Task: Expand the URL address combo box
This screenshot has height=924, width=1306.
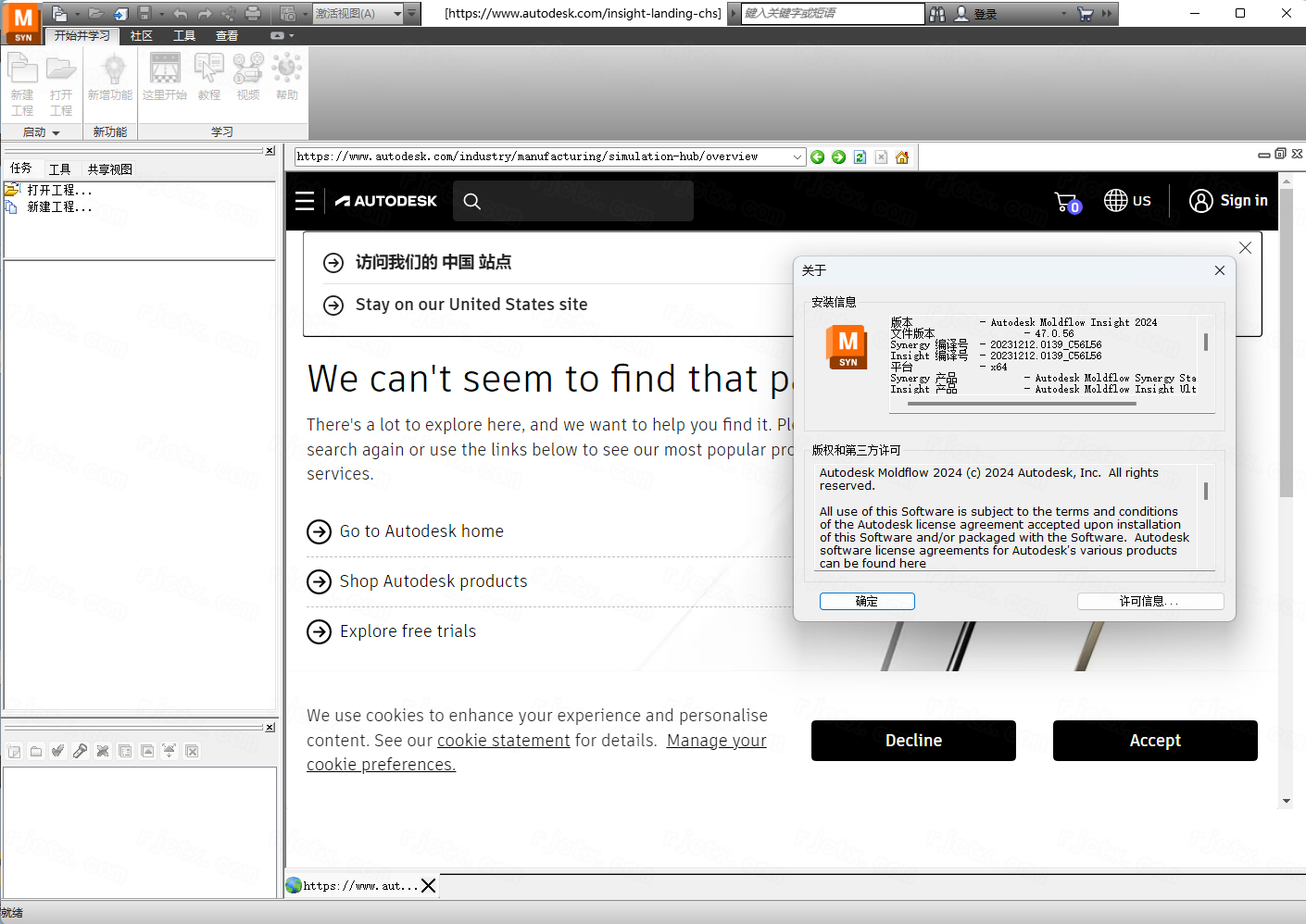Action: (797, 157)
